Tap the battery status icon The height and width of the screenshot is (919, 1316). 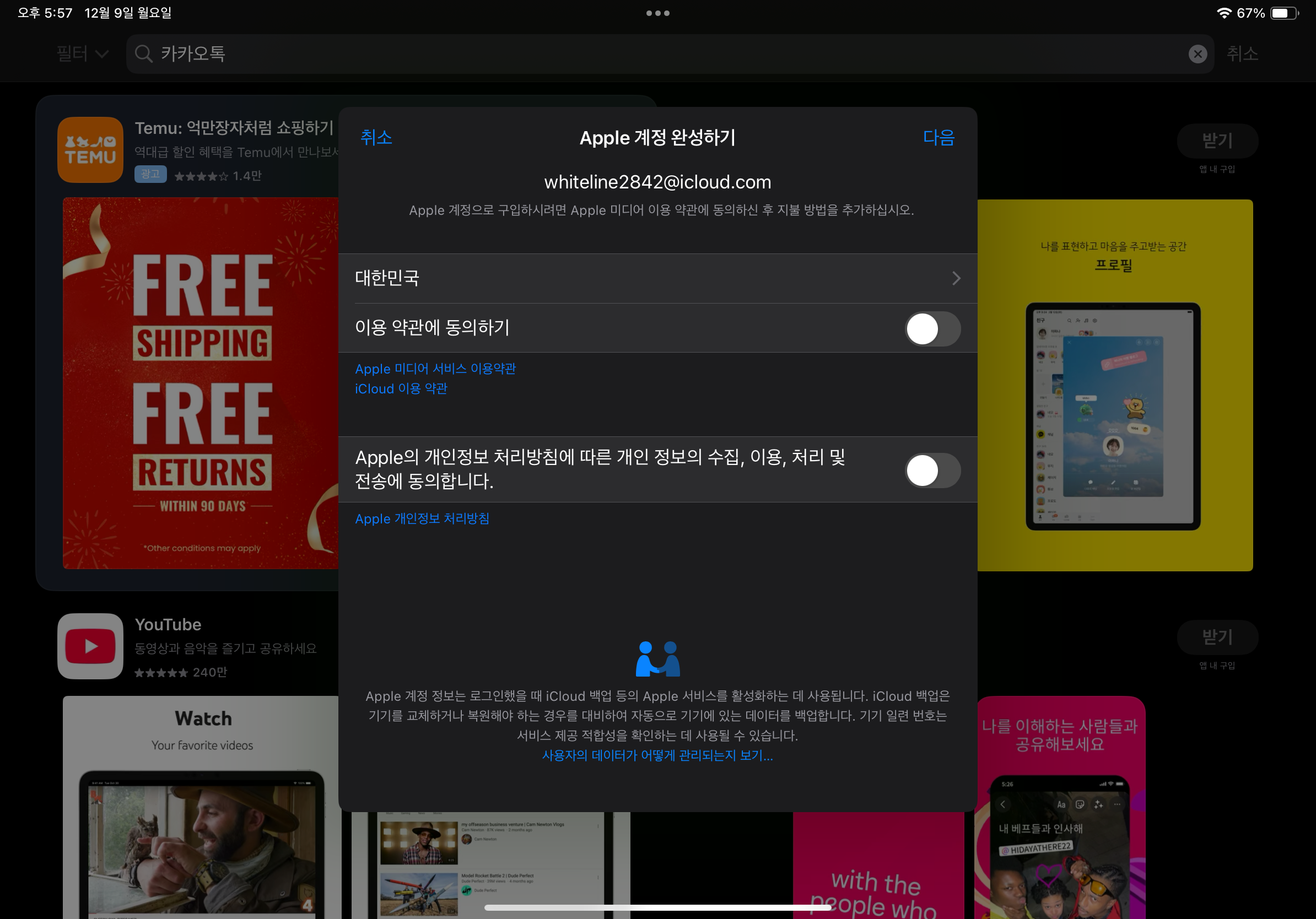tap(1283, 13)
